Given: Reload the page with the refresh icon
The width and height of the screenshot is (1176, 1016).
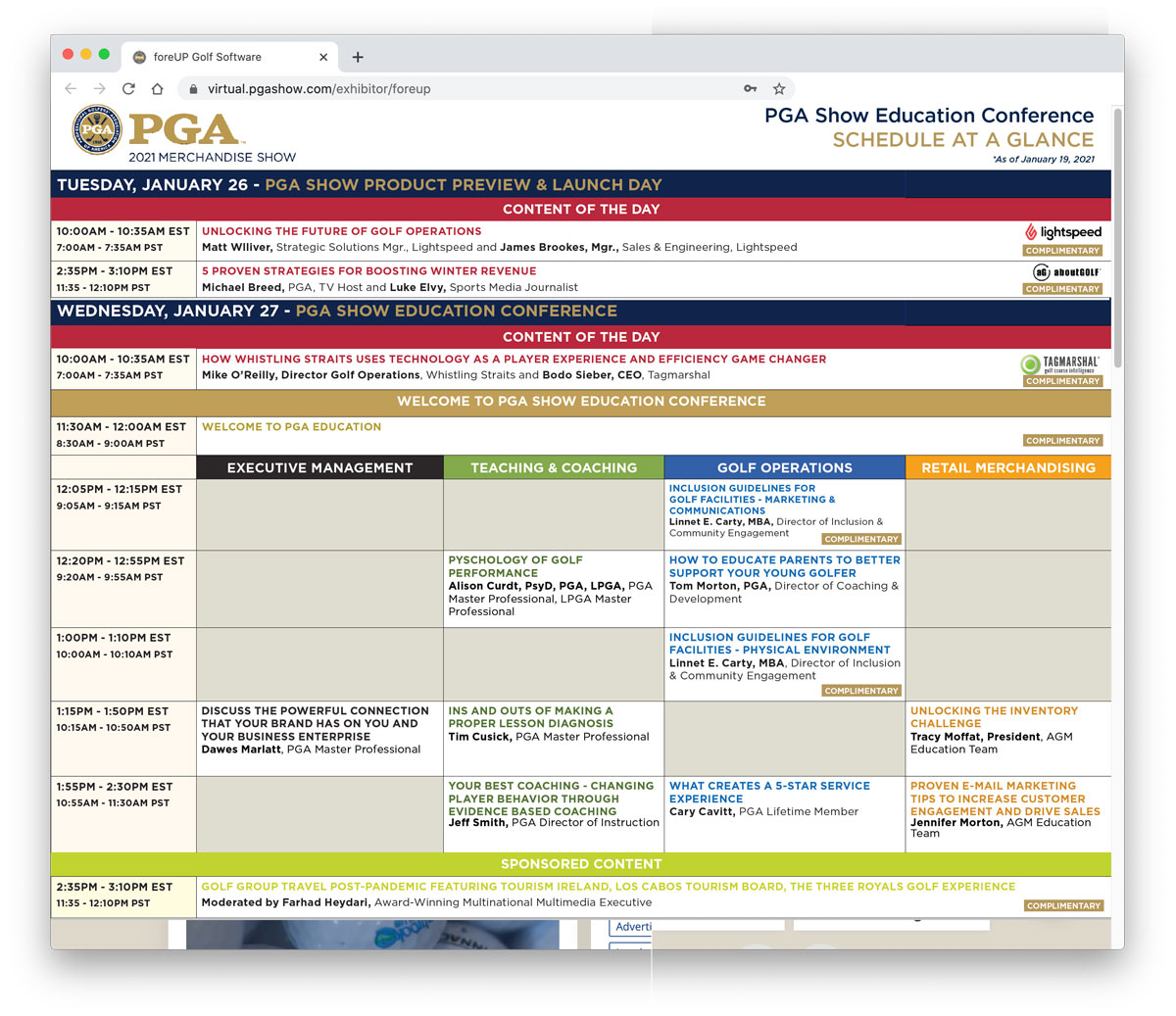Looking at the screenshot, I should (128, 88).
